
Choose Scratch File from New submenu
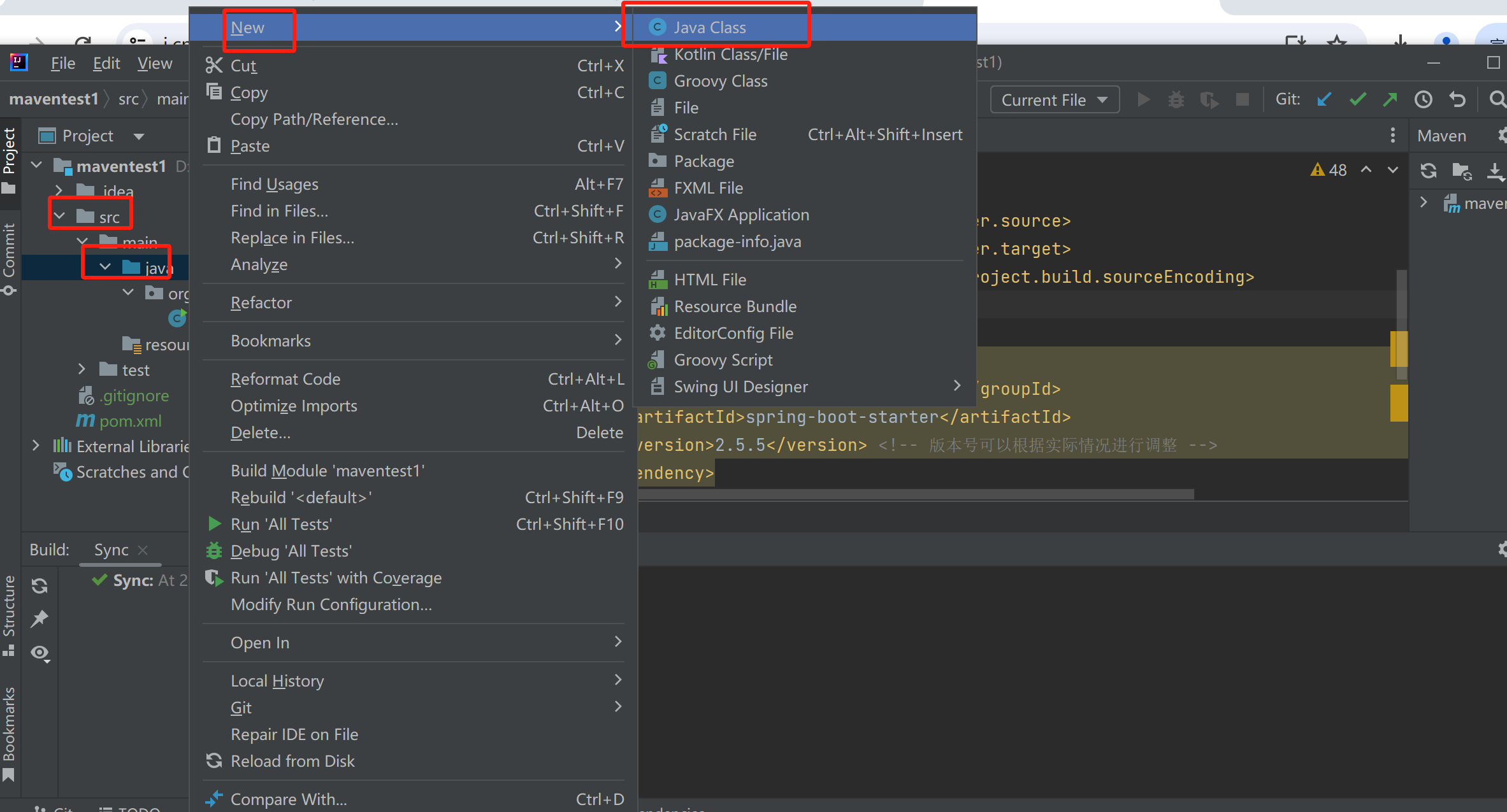[805, 134]
